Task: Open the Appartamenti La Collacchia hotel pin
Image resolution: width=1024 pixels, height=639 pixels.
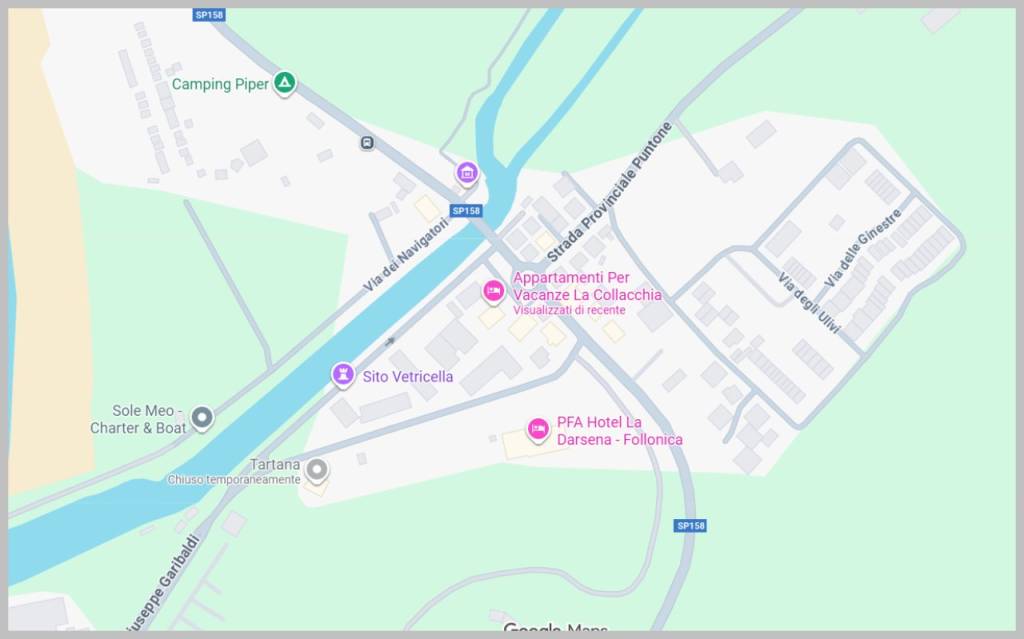Action: pyautogui.click(x=493, y=291)
